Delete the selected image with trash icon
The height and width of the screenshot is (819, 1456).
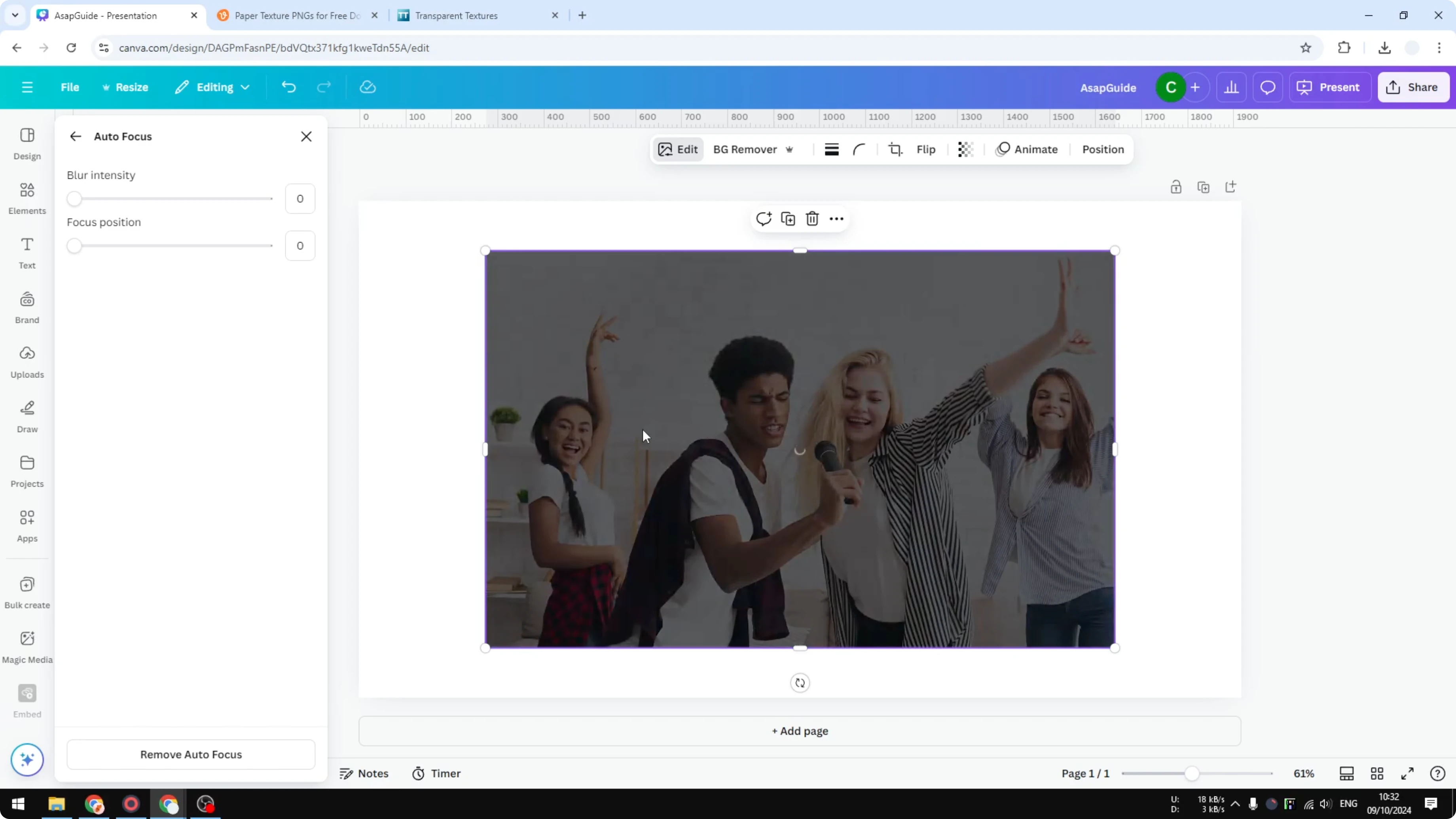tap(812, 219)
